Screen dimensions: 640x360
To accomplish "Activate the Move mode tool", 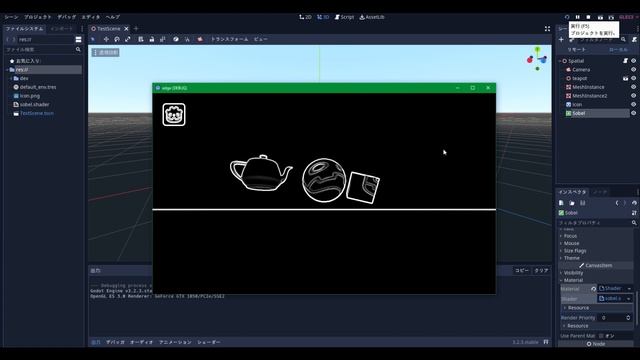I will (106, 39).
